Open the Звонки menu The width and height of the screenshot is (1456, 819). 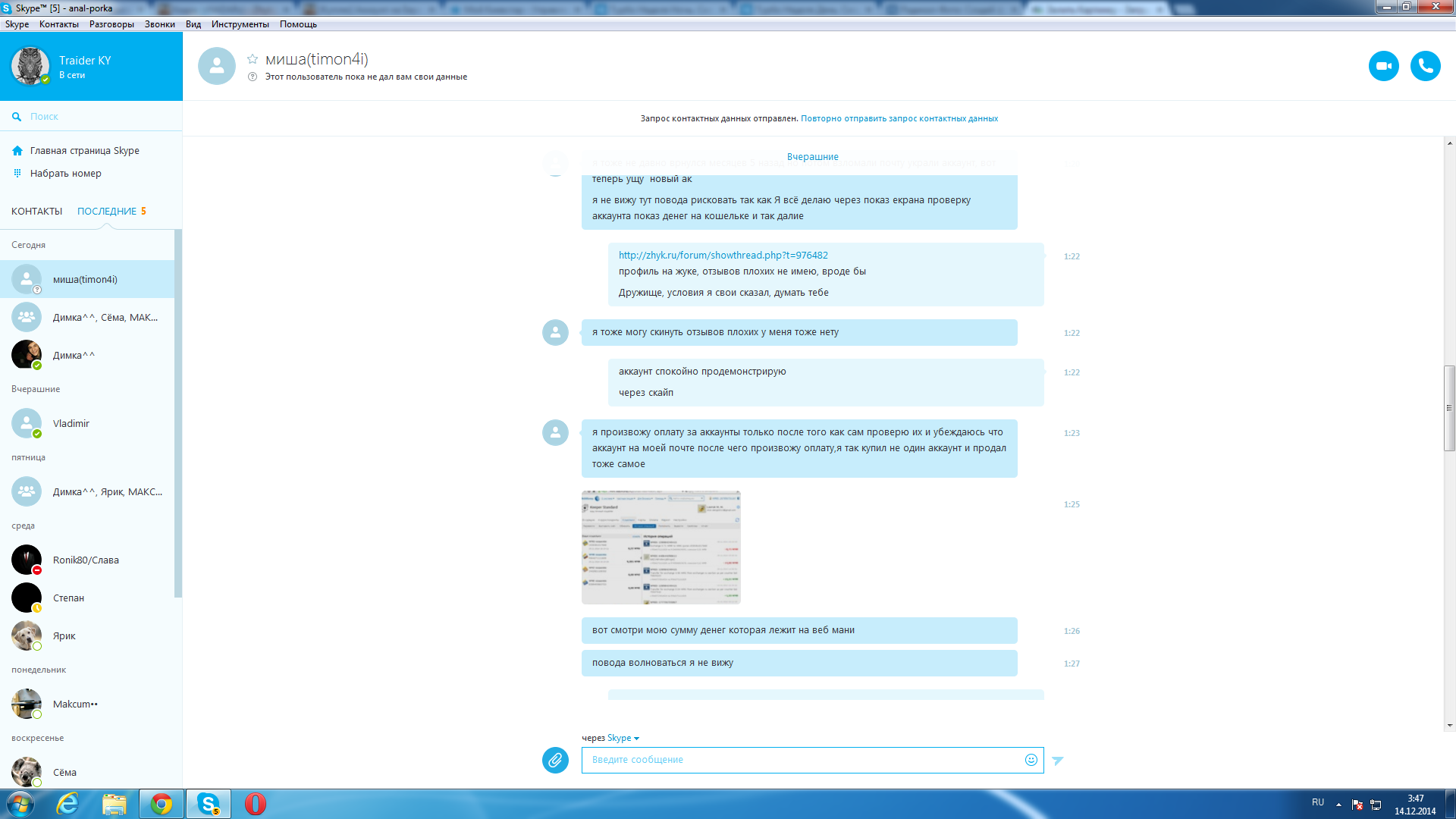tap(160, 24)
